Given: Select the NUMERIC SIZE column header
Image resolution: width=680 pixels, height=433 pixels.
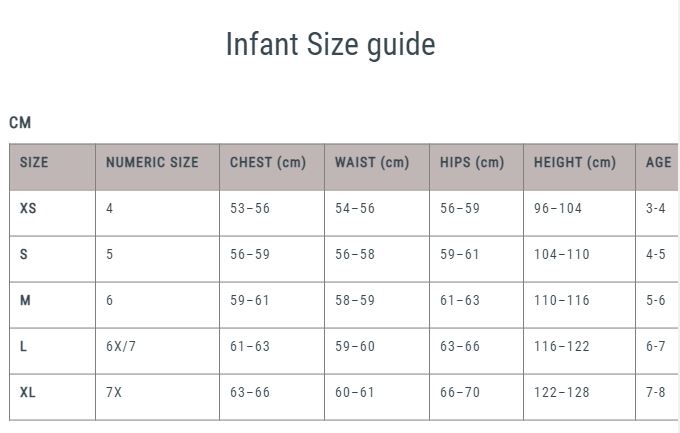Looking at the screenshot, I should tap(152, 162).
